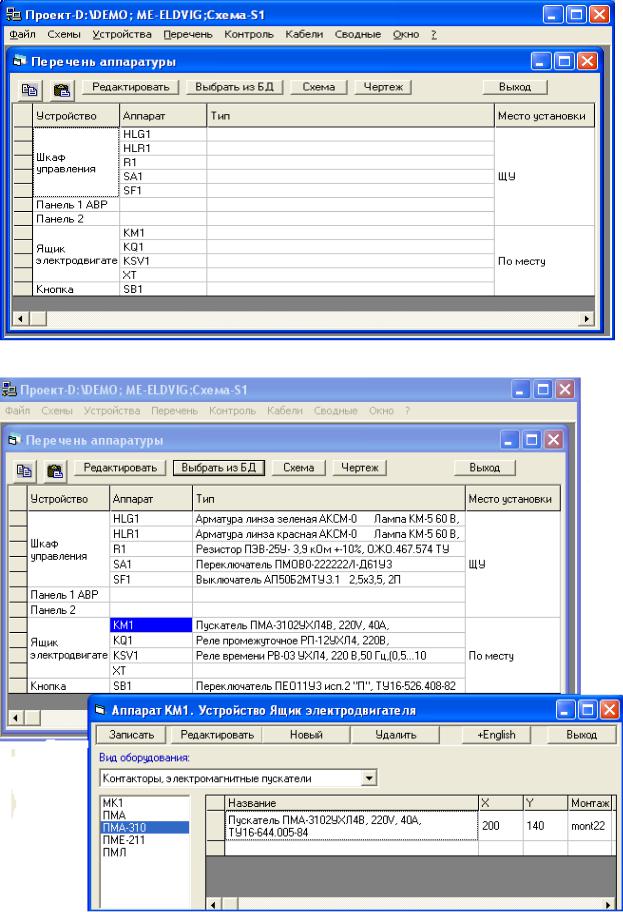This screenshot has height=912, width=623.
Task: Click the mont22 cell in Монтаж column
Action: point(590,825)
